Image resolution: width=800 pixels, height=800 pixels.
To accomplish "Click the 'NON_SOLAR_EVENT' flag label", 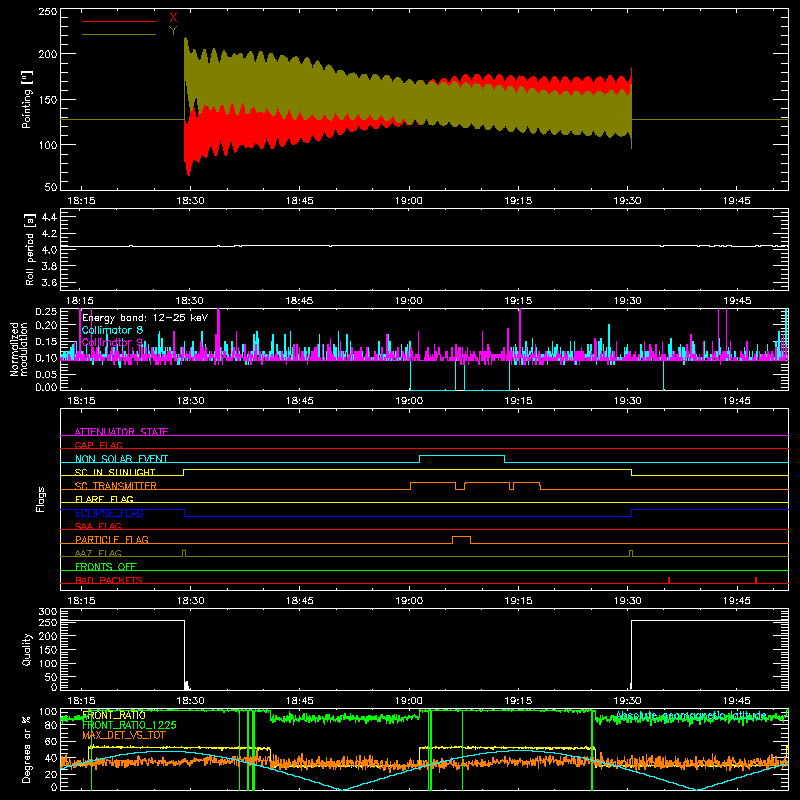I will pyautogui.click(x=121, y=459).
